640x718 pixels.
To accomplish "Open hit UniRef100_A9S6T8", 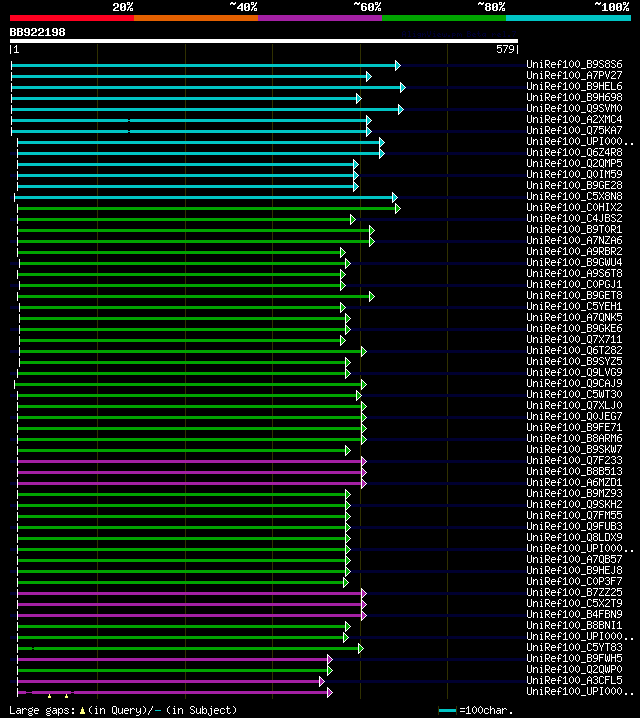I will click(574, 273).
